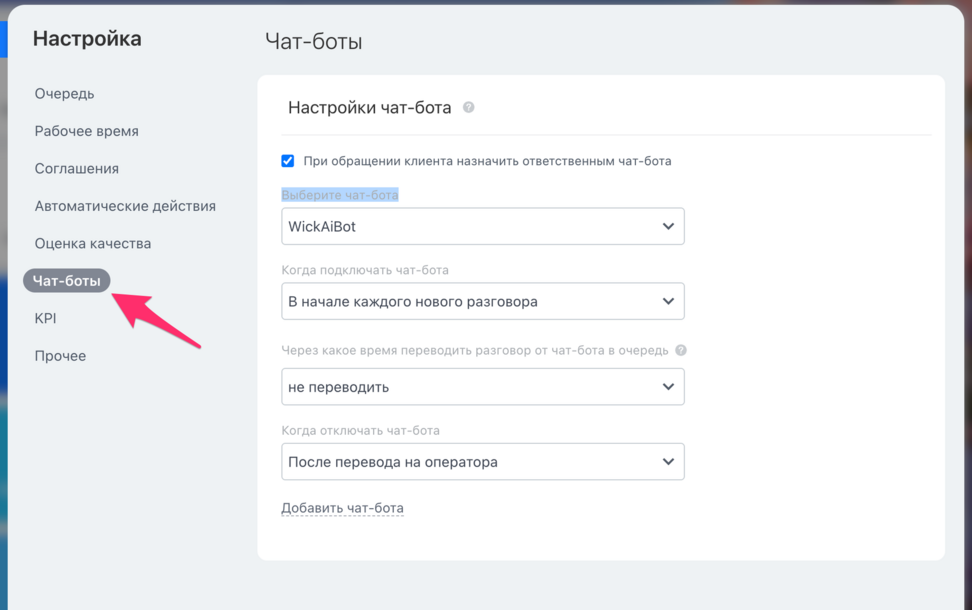
Task: Open the KPI settings section
Action: (45, 319)
